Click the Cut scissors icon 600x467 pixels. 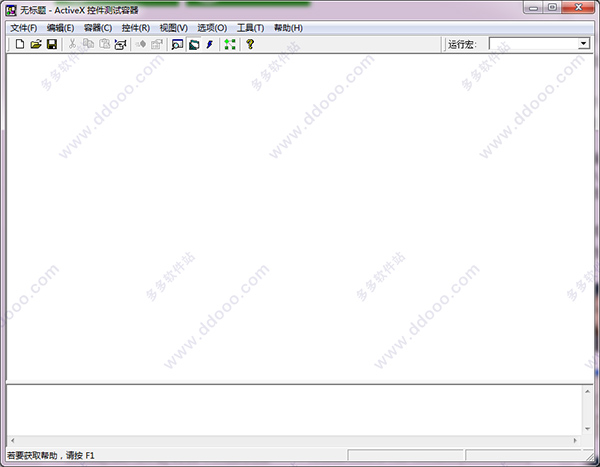coord(72,44)
